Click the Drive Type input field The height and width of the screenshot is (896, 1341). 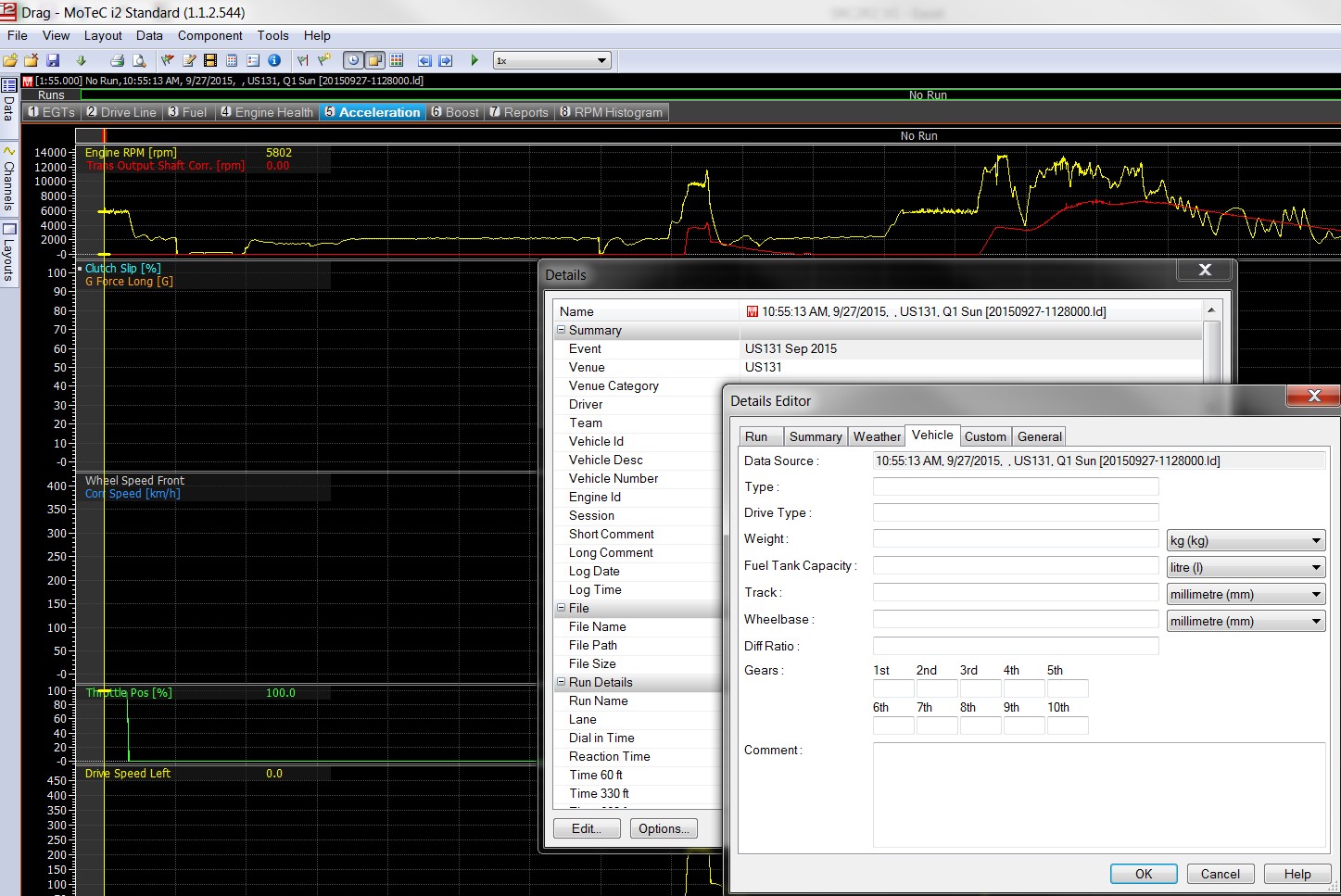tap(1016, 512)
